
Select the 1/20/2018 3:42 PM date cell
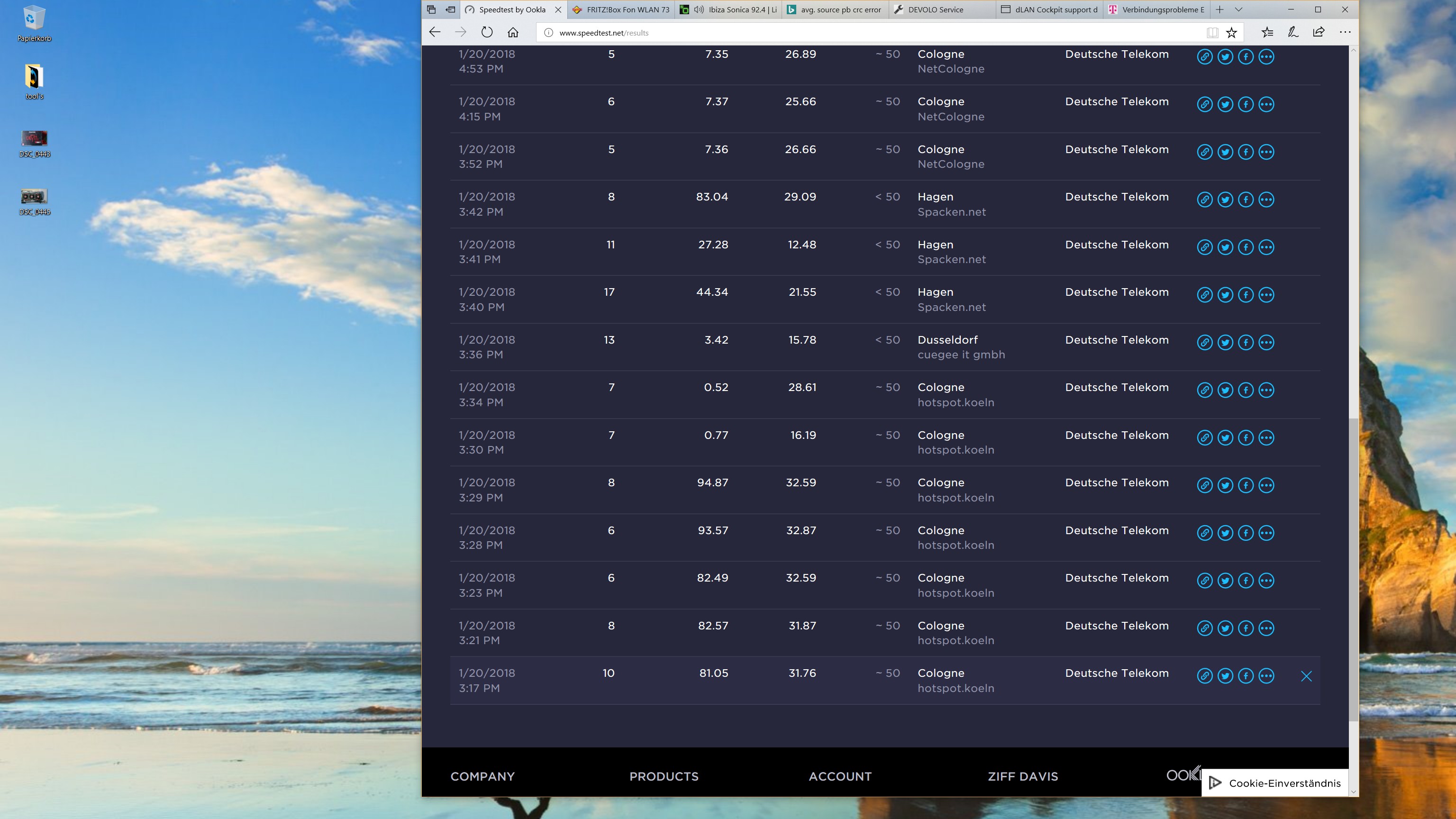[487, 204]
